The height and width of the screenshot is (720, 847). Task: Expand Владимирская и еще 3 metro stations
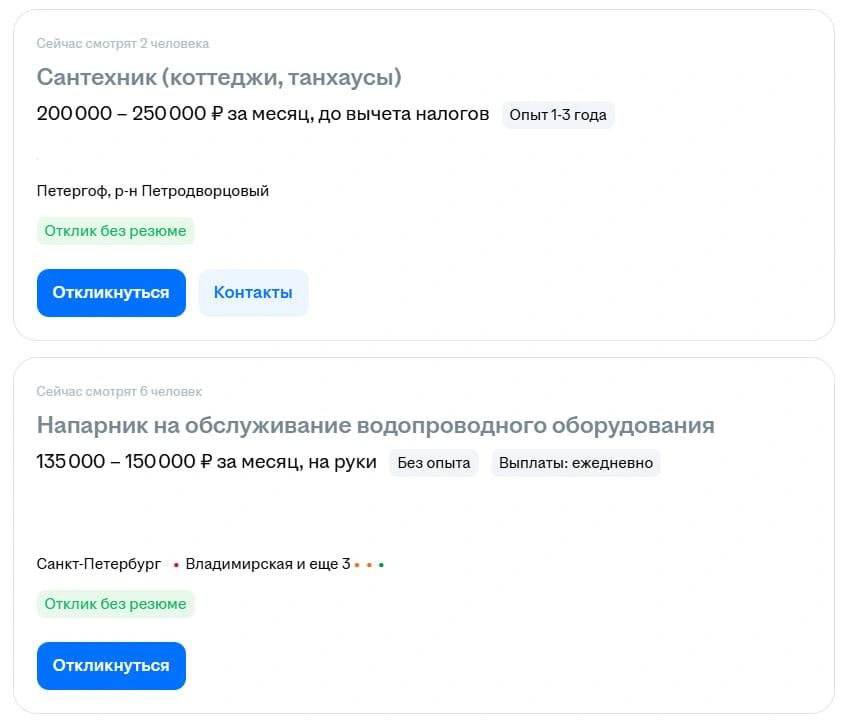pyautogui.click(x=268, y=564)
